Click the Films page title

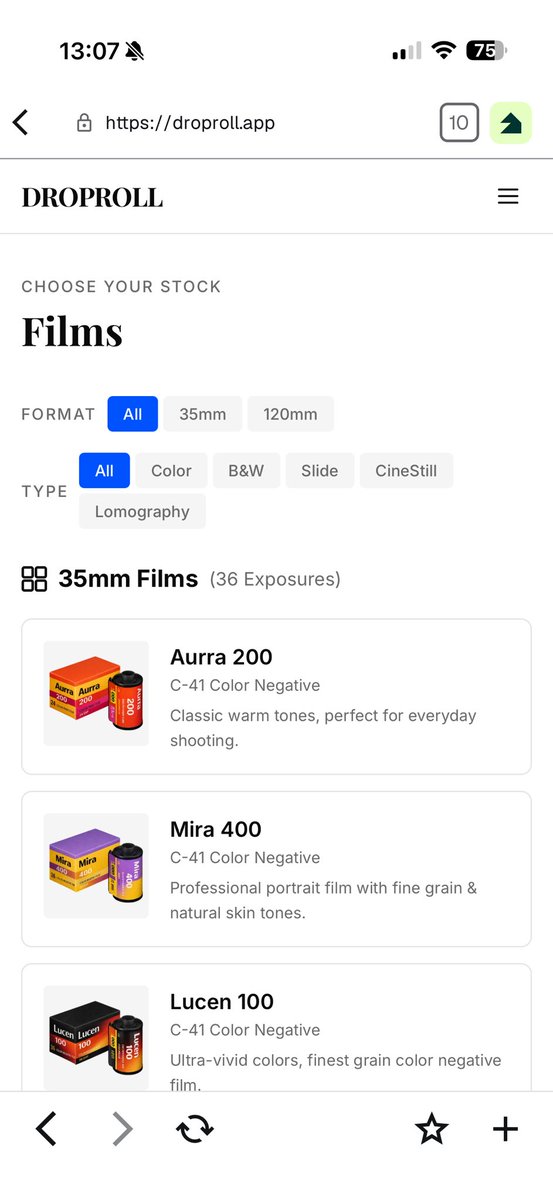pyautogui.click(x=72, y=332)
